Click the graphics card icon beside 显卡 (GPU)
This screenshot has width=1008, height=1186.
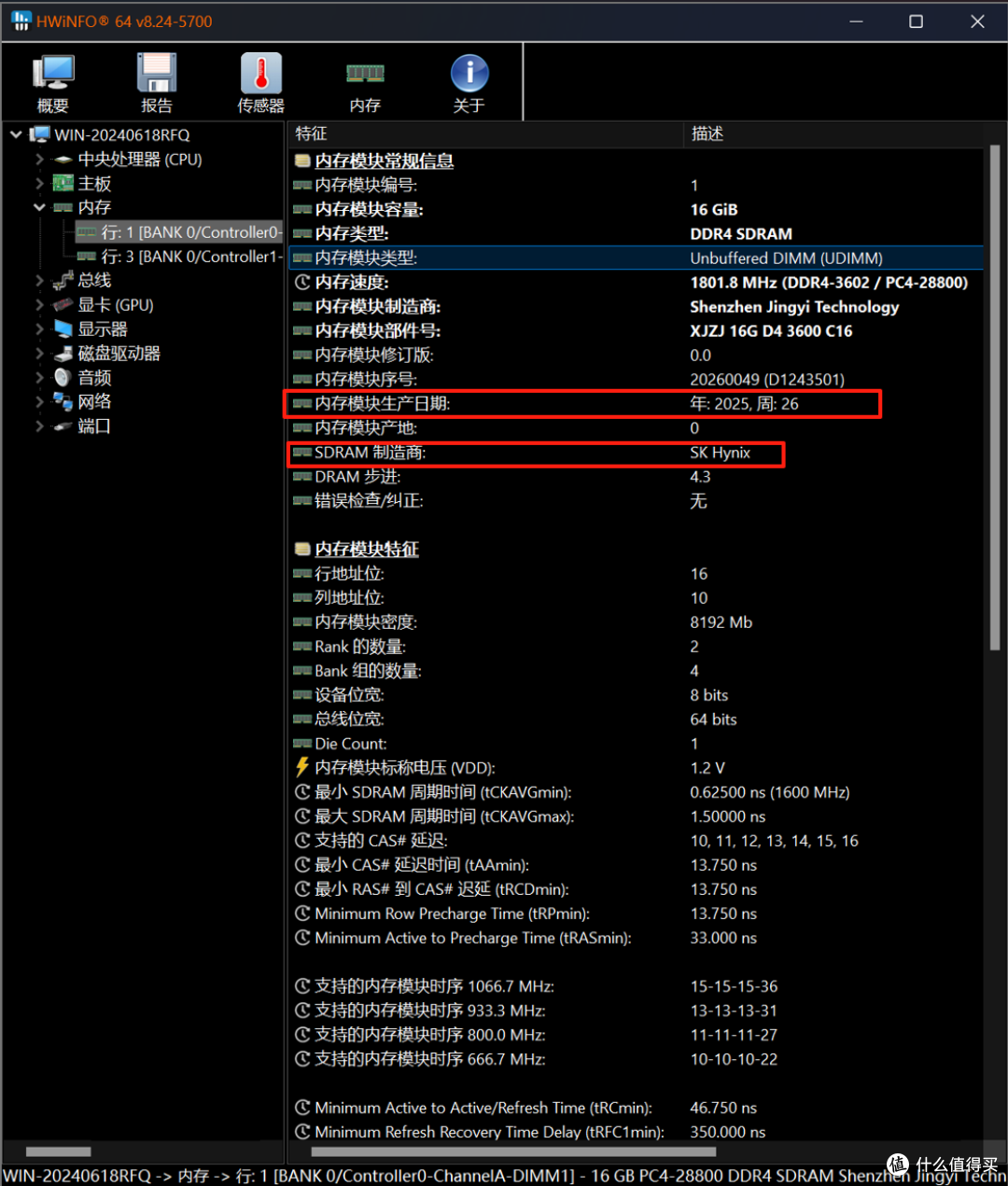point(63,304)
